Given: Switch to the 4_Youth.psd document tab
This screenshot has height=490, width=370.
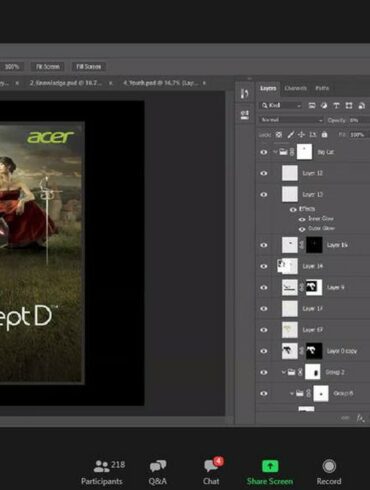Looking at the screenshot, I should click(161, 83).
